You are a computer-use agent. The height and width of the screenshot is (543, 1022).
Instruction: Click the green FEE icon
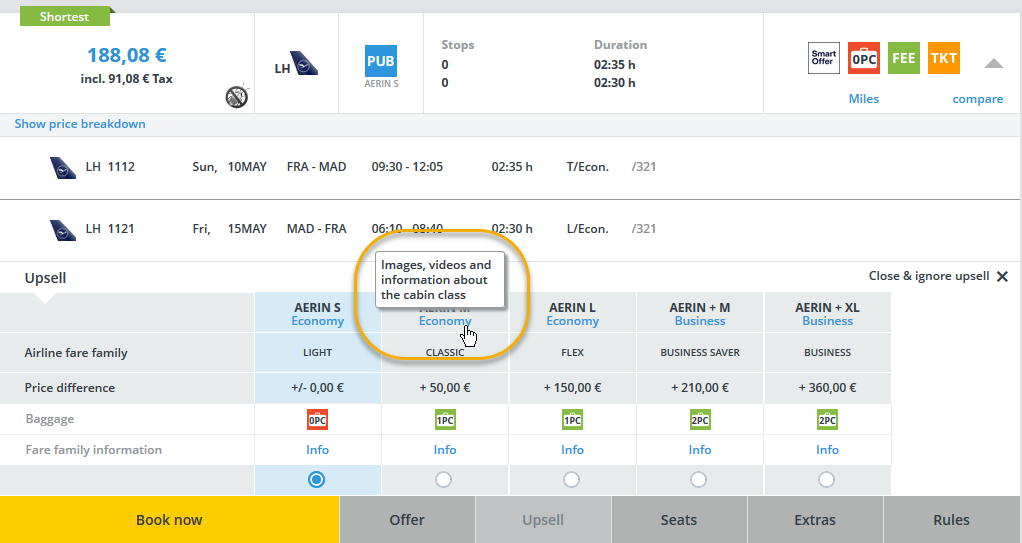[903, 58]
